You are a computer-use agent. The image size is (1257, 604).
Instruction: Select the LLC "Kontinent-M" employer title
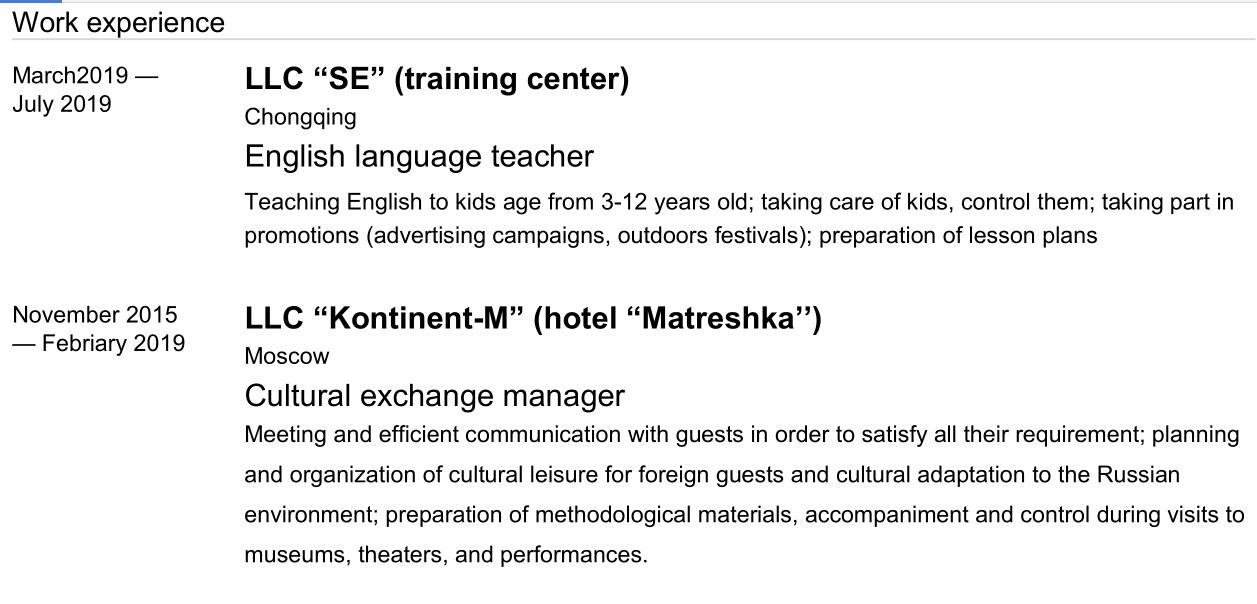click(x=384, y=319)
